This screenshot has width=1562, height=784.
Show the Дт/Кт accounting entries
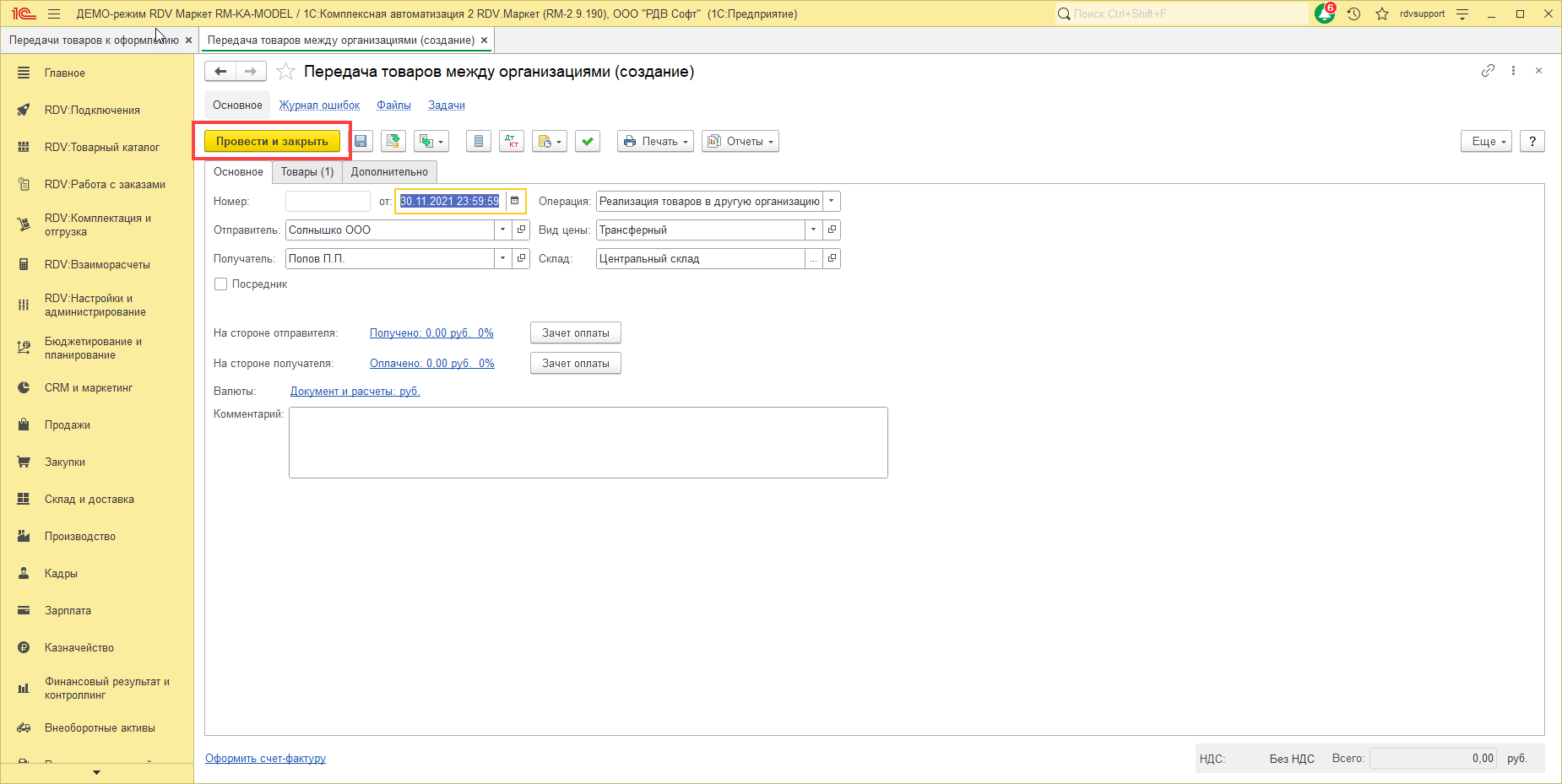pos(512,142)
